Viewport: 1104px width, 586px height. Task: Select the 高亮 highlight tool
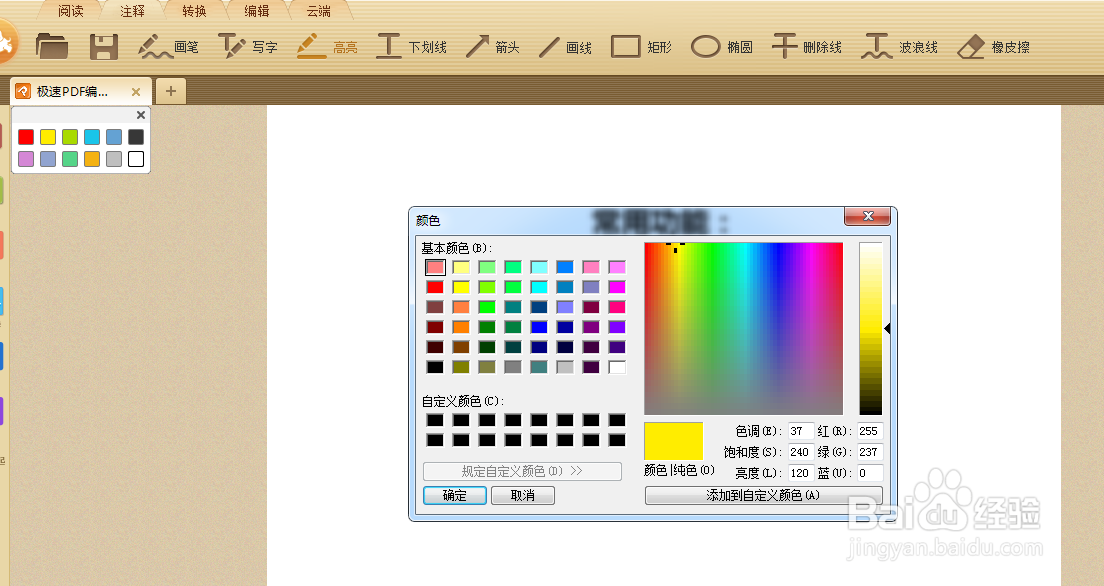327,47
